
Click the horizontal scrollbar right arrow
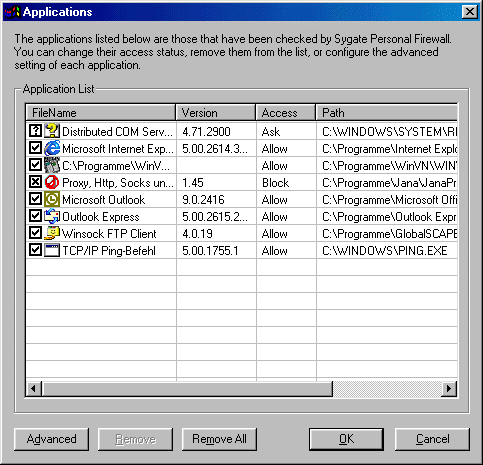449,388
